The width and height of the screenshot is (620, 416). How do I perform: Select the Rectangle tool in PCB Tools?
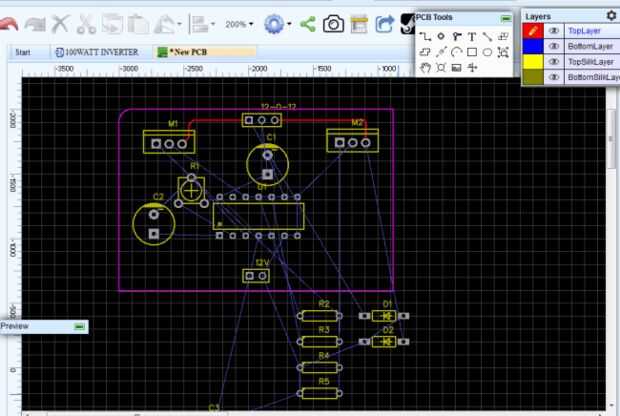[x=472, y=52]
